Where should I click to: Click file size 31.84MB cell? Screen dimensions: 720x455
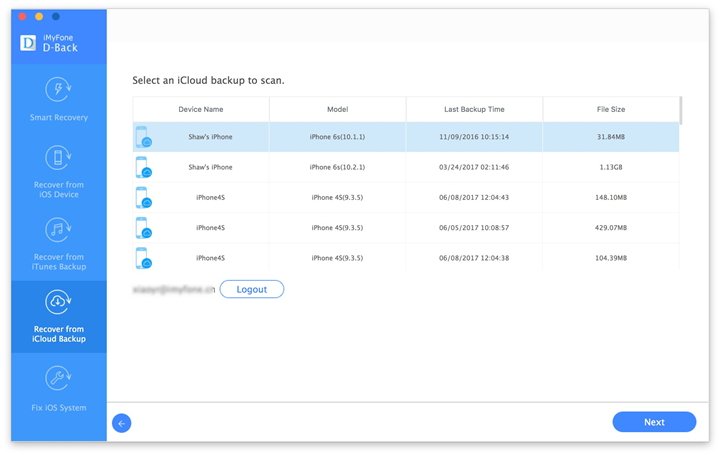[611, 137]
